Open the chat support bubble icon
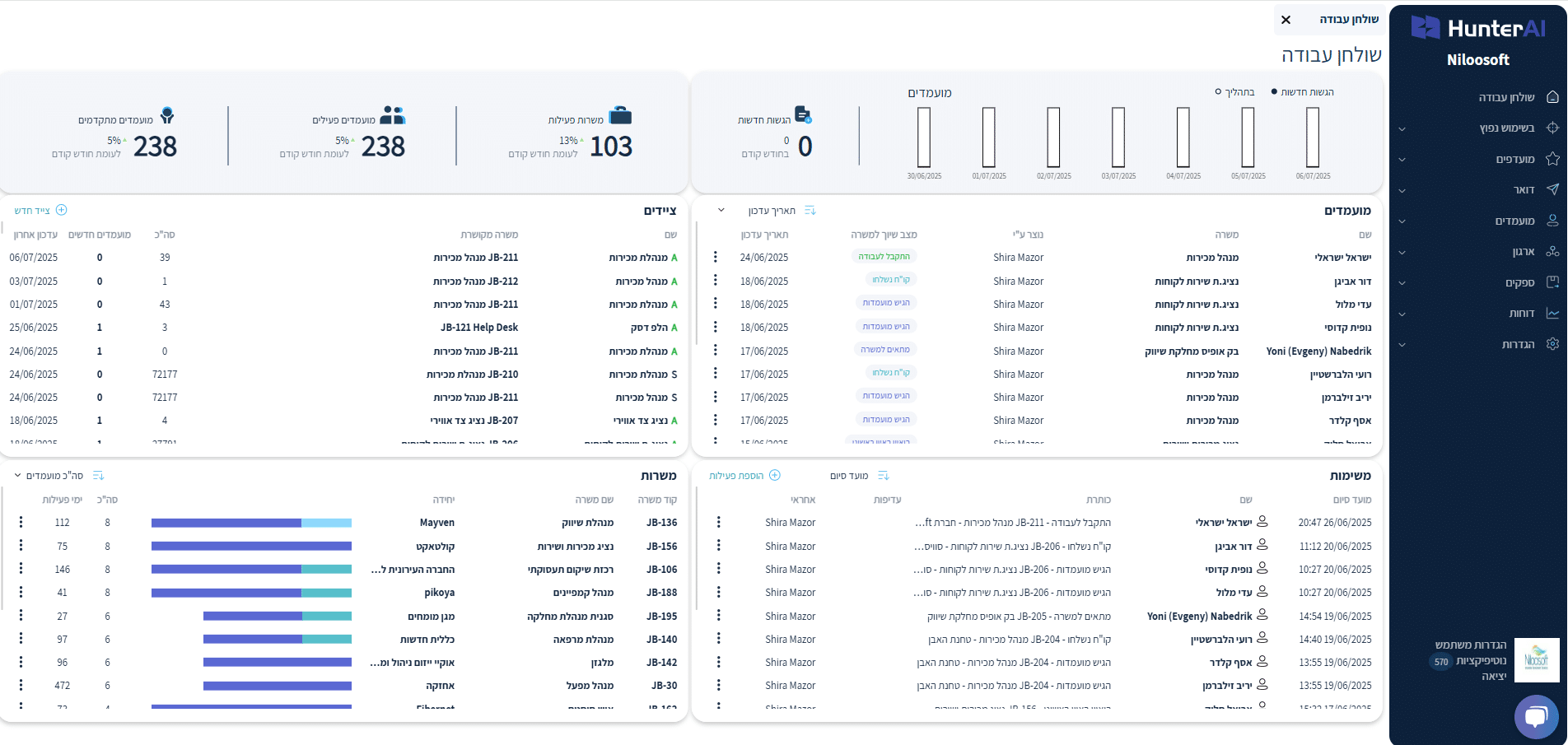1568x745 pixels. pyautogui.click(x=1535, y=716)
